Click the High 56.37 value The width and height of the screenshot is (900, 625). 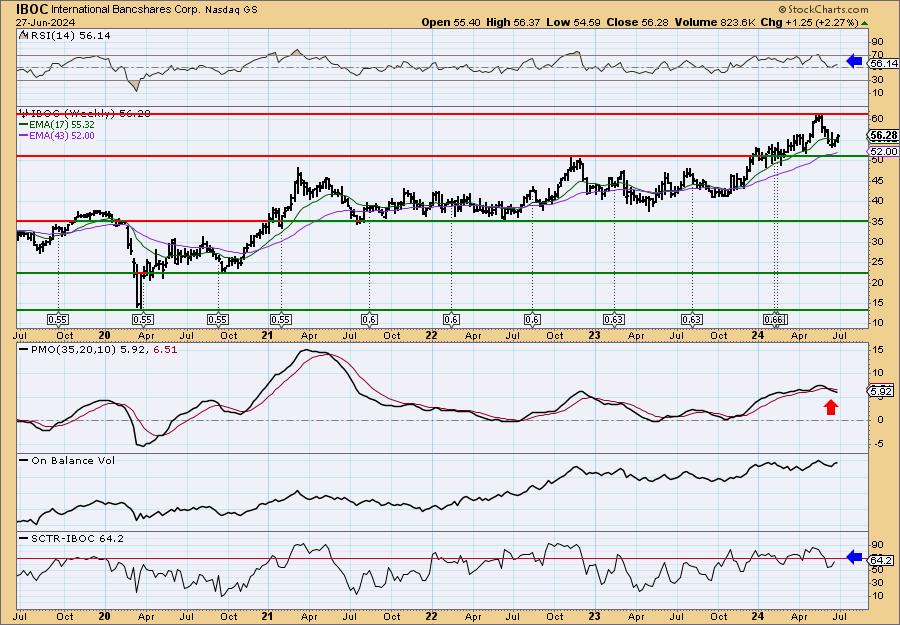pos(513,22)
